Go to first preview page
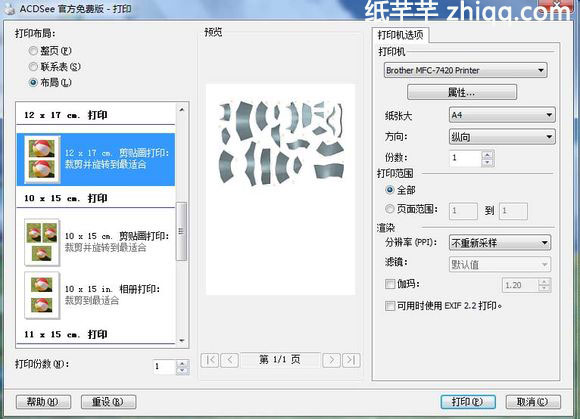 (x=210, y=360)
